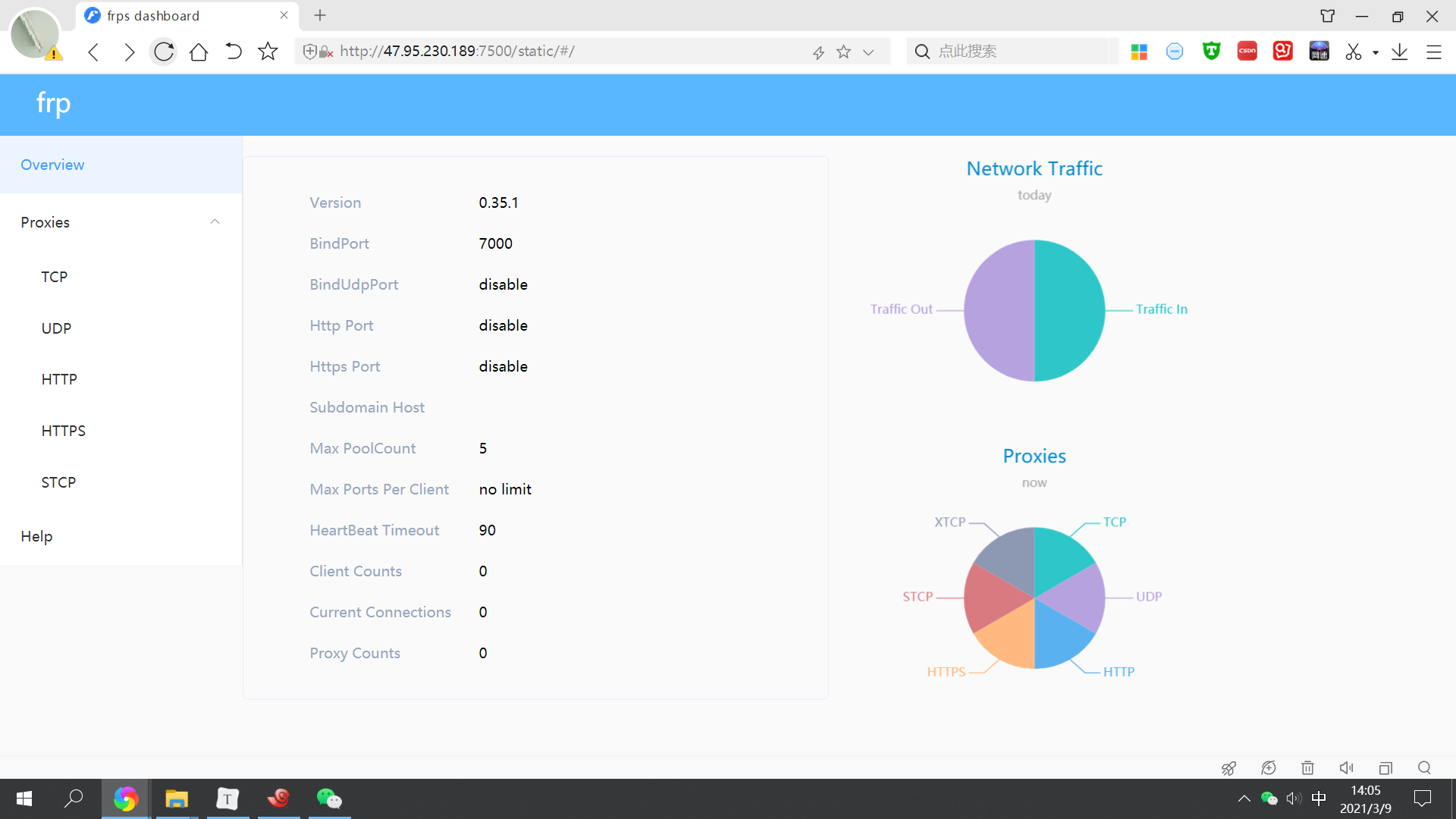The width and height of the screenshot is (1456, 819).
Task: Switch to the frps dashboard tab
Action: coord(152,15)
